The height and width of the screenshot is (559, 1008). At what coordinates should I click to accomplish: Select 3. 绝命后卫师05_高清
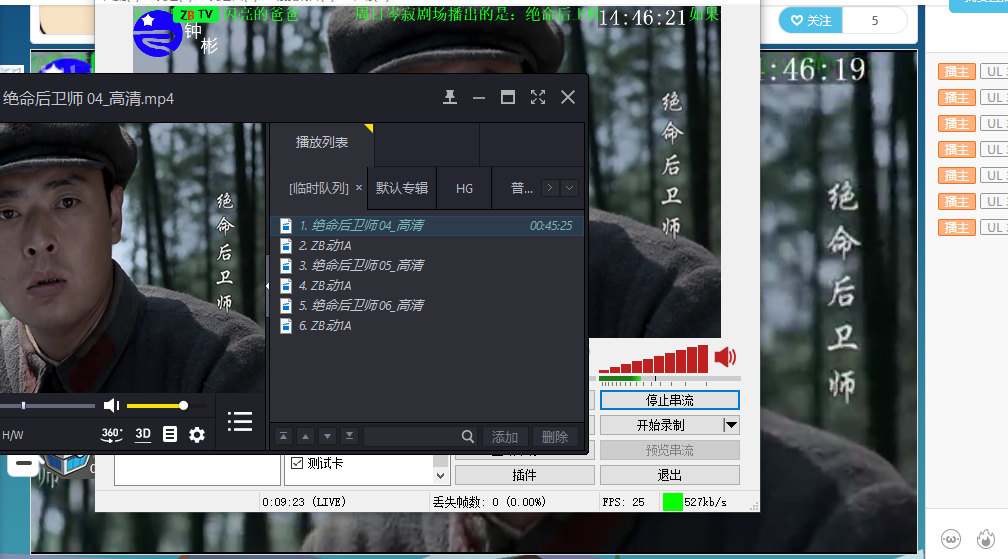coord(427,265)
